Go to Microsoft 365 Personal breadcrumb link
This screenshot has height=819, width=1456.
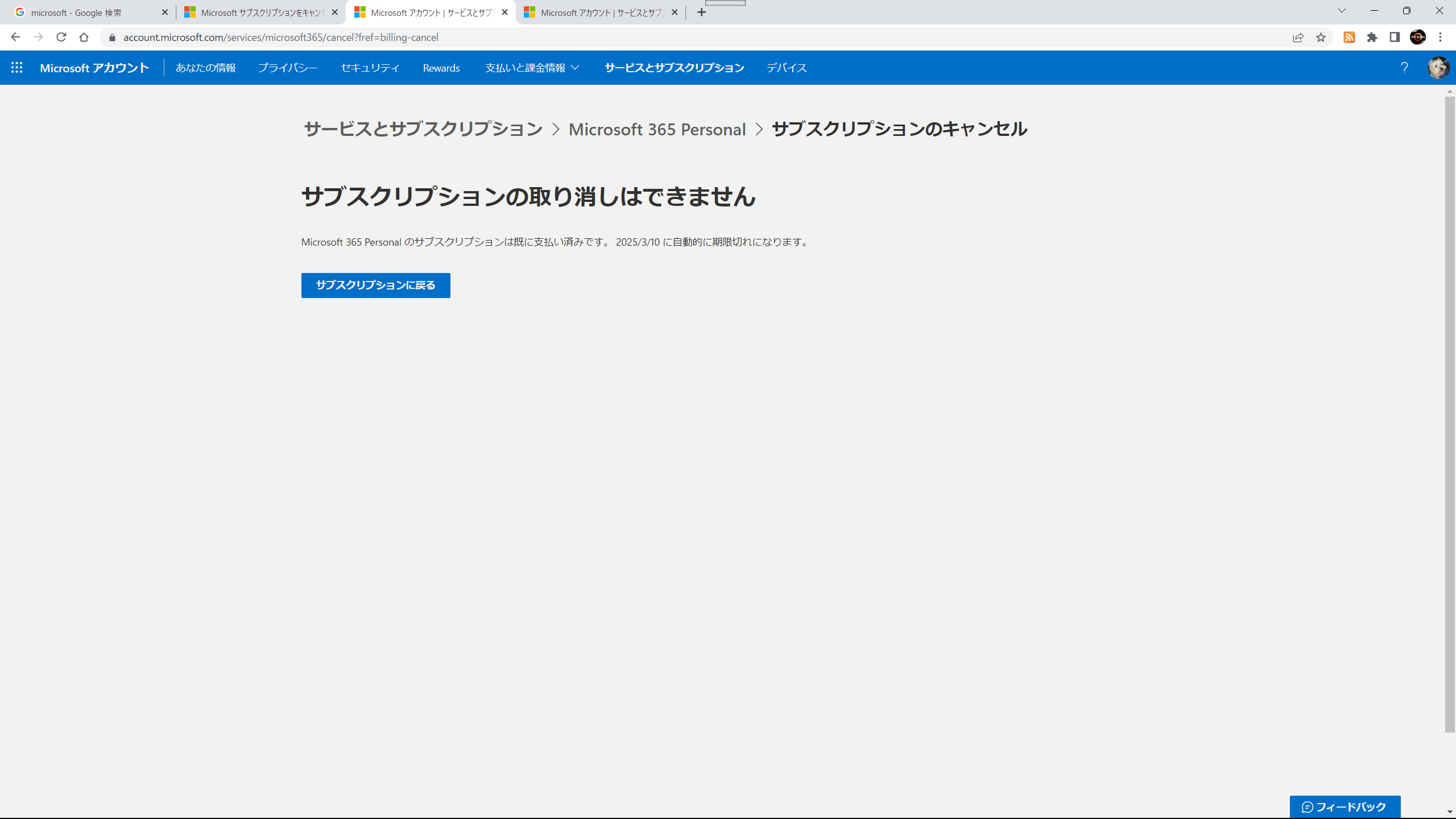click(657, 129)
